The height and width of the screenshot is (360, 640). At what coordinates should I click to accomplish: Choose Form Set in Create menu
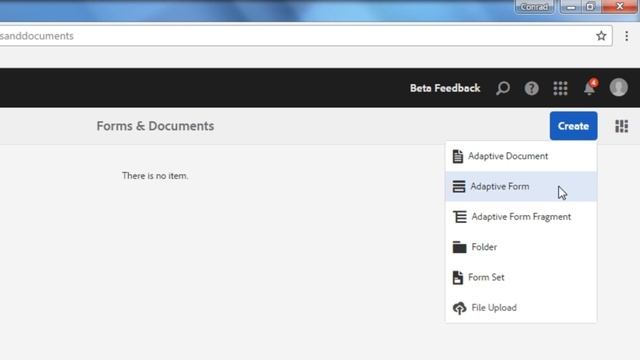[x=521, y=277]
